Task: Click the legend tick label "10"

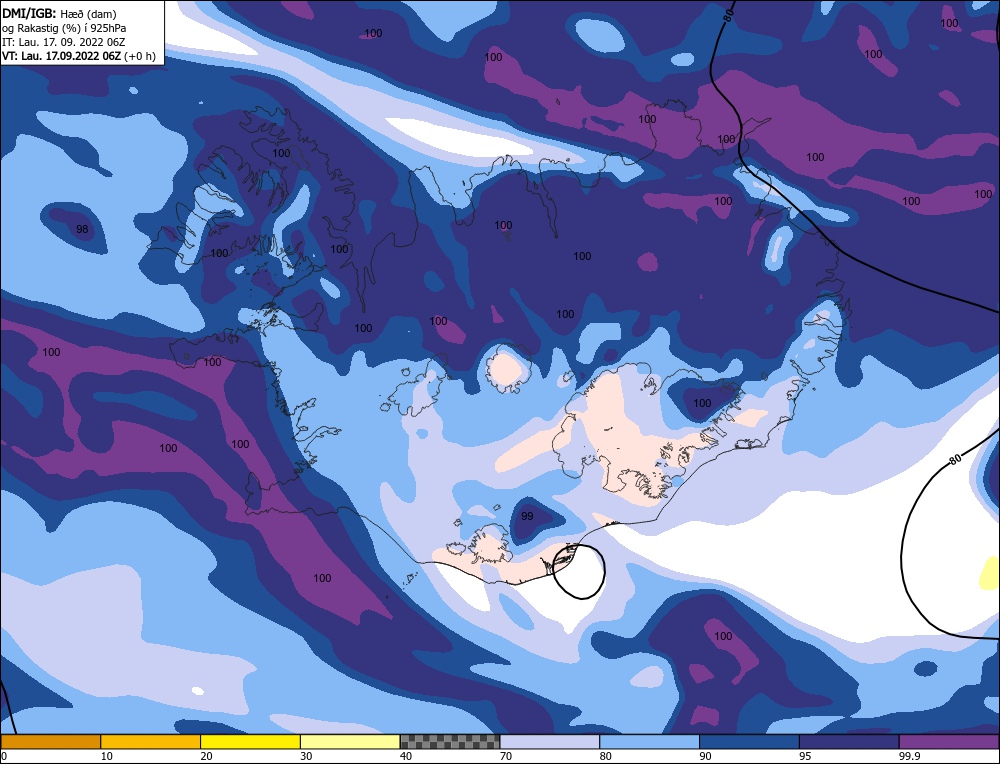Action: (107, 756)
